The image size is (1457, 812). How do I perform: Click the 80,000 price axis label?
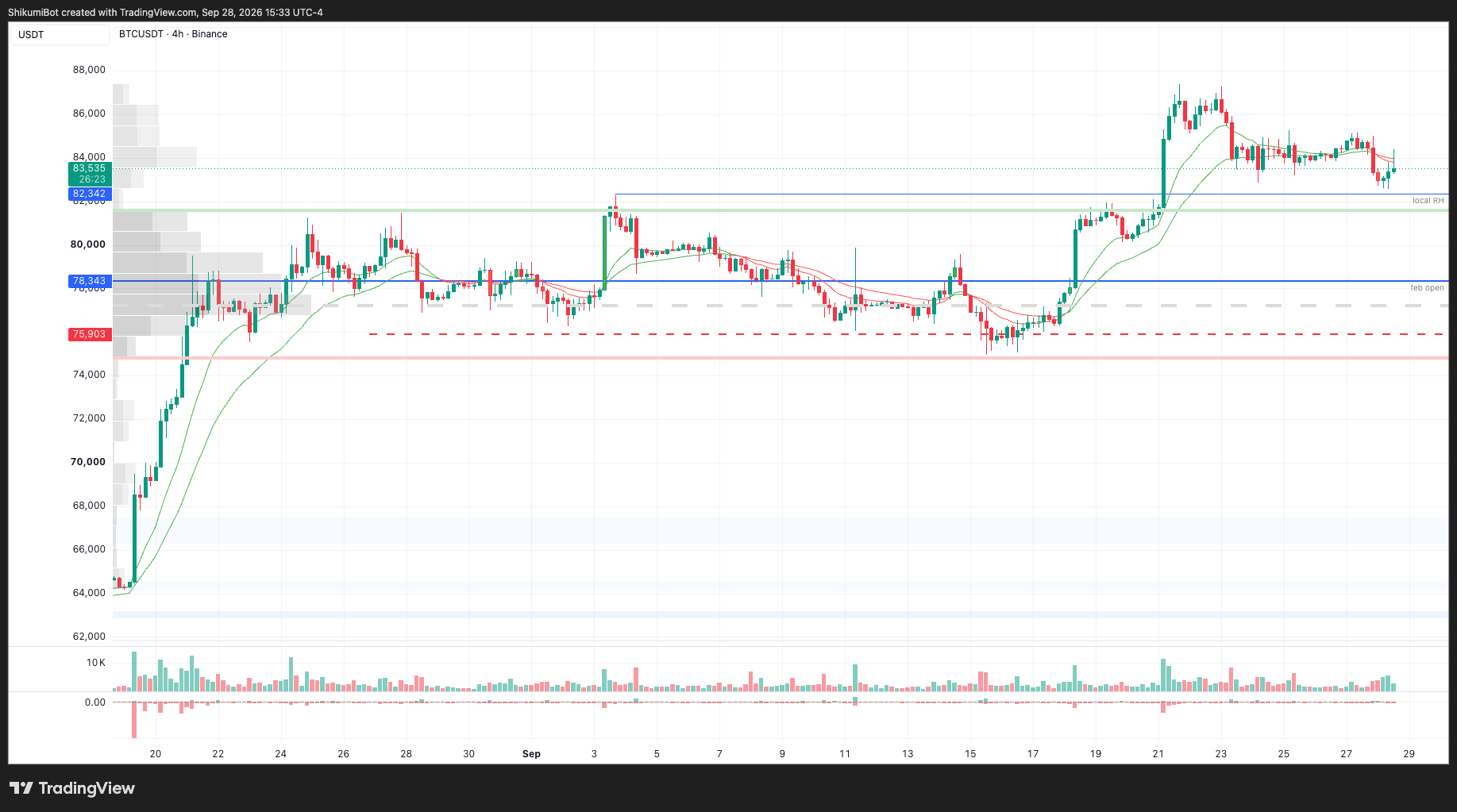click(x=88, y=244)
